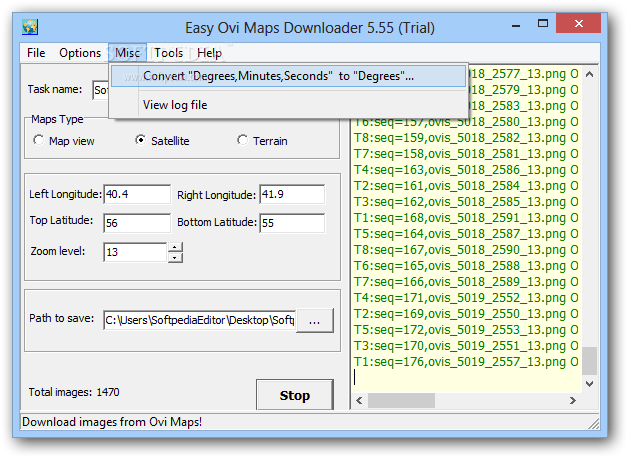Screen dimensions: 628x458
Task: Click log line T1:seq=168 ovis_5018_2591
Action: pyautogui.click(x=466, y=218)
